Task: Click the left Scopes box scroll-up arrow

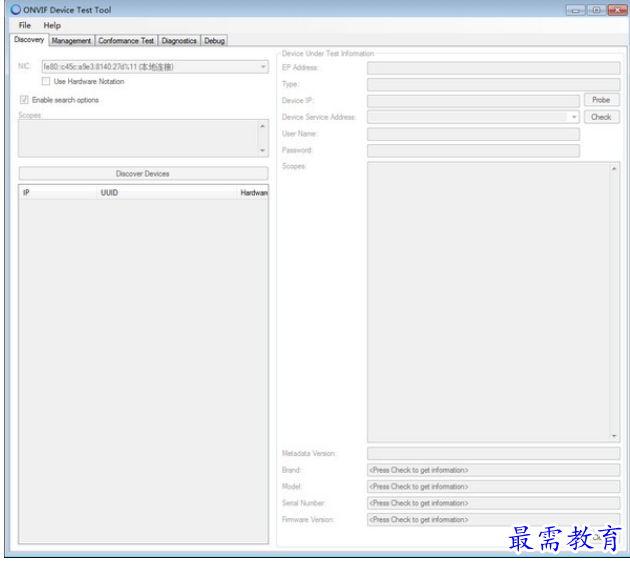Action: click(262, 126)
